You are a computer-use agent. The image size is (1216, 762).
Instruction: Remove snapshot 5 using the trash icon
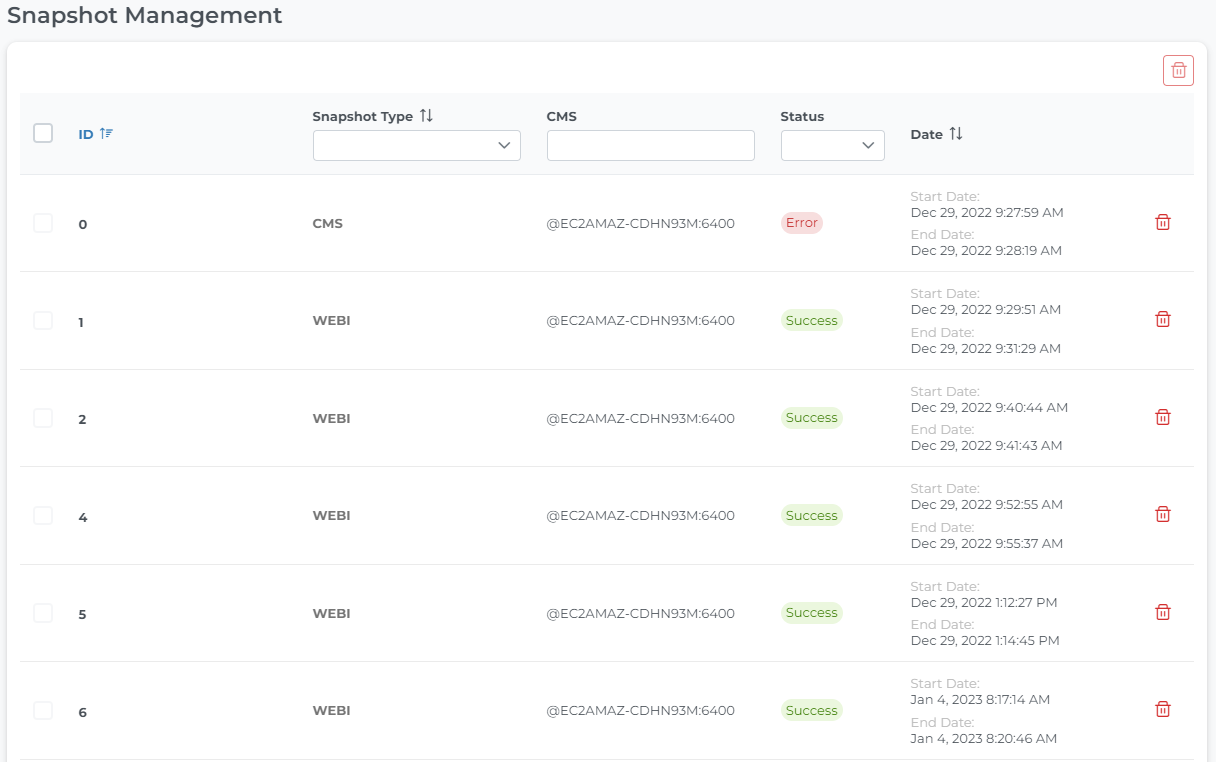(x=1163, y=611)
